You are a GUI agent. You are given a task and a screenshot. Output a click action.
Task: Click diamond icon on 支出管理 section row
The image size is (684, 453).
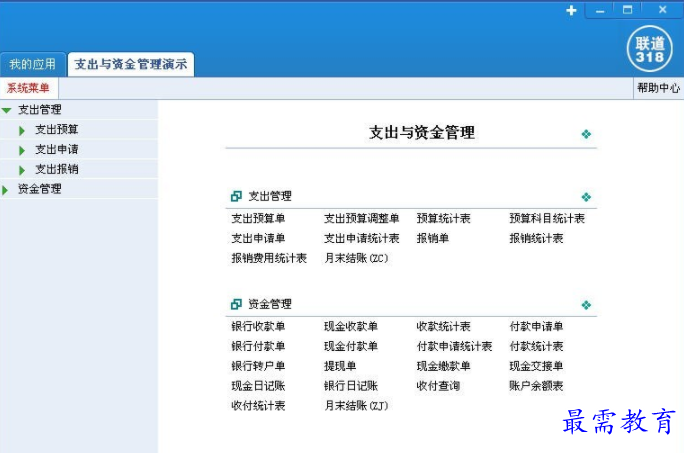click(x=586, y=197)
